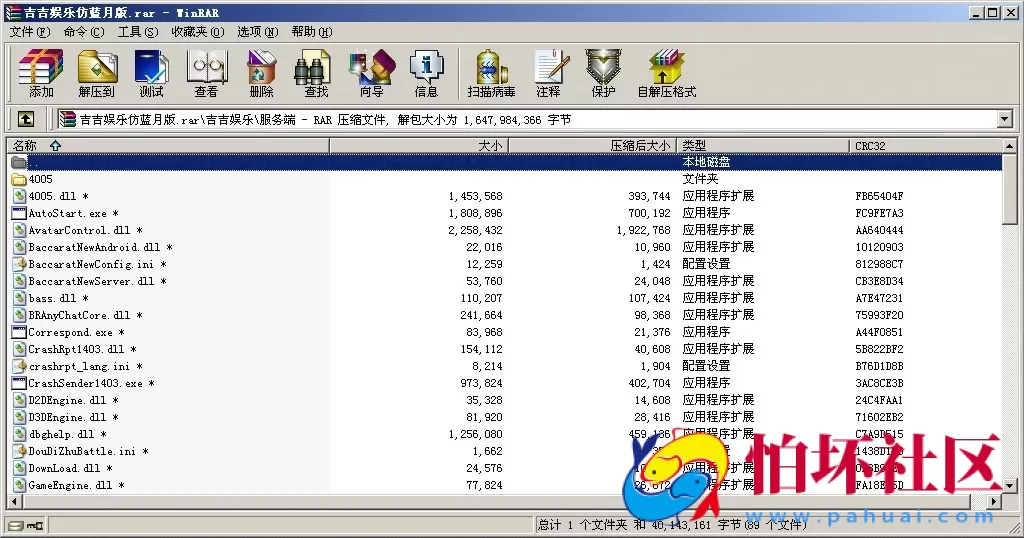Click the 添加 (Add) toolbar icon
This screenshot has width=1024, height=538.
pos(40,73)
